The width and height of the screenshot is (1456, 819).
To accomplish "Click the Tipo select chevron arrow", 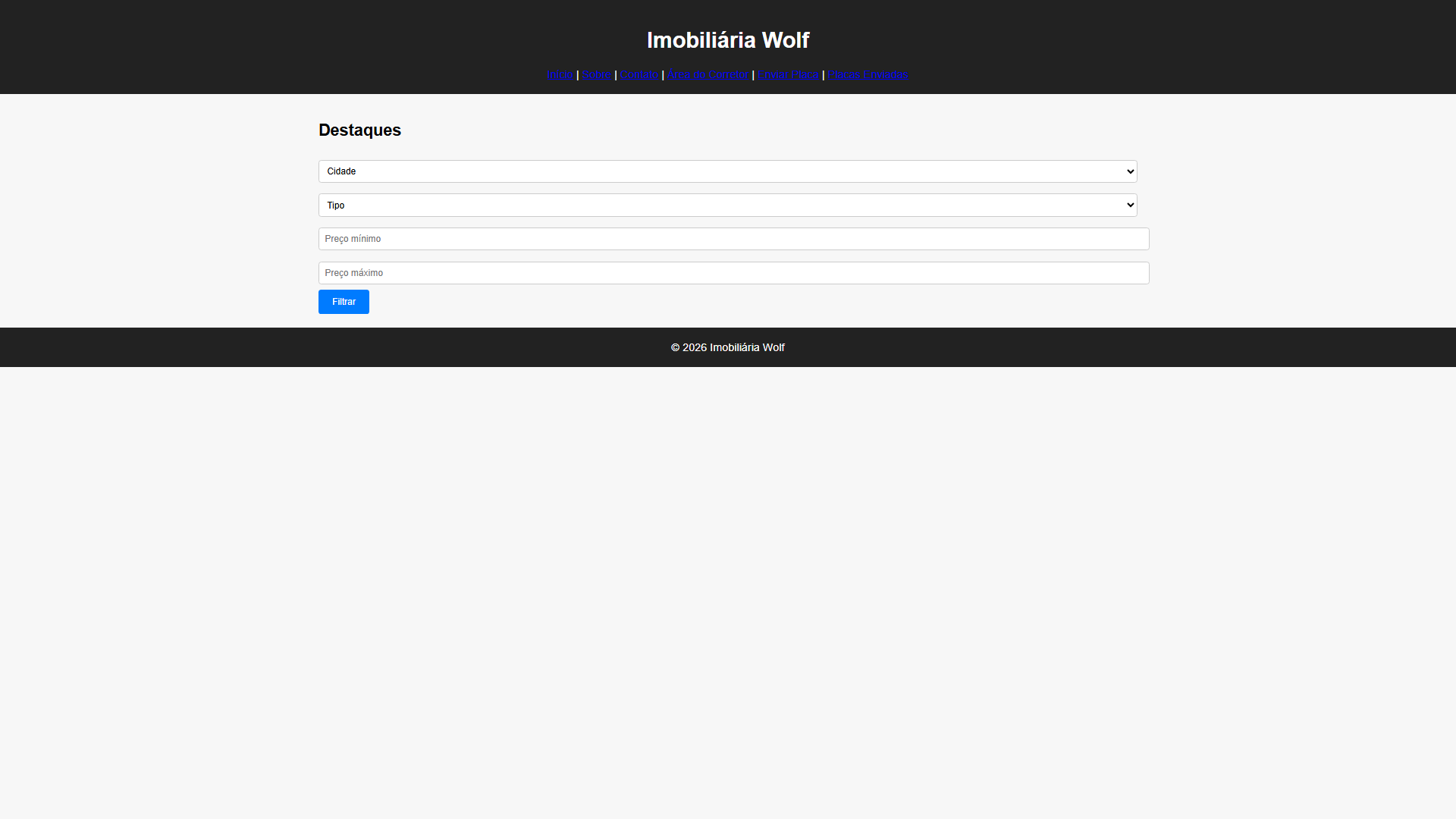I will [1130, 206].
